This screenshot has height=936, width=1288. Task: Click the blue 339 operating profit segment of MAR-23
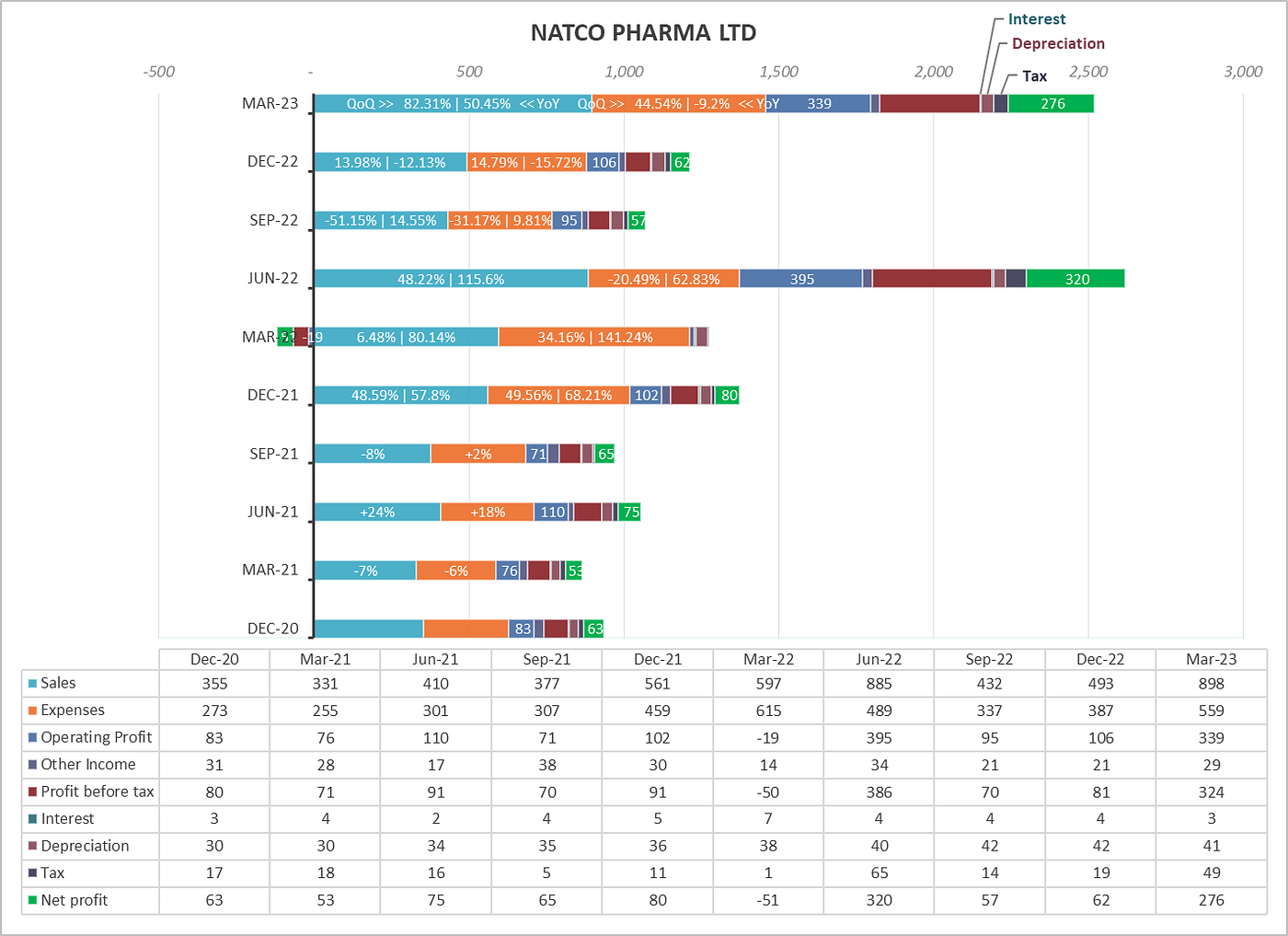(819, 104)
